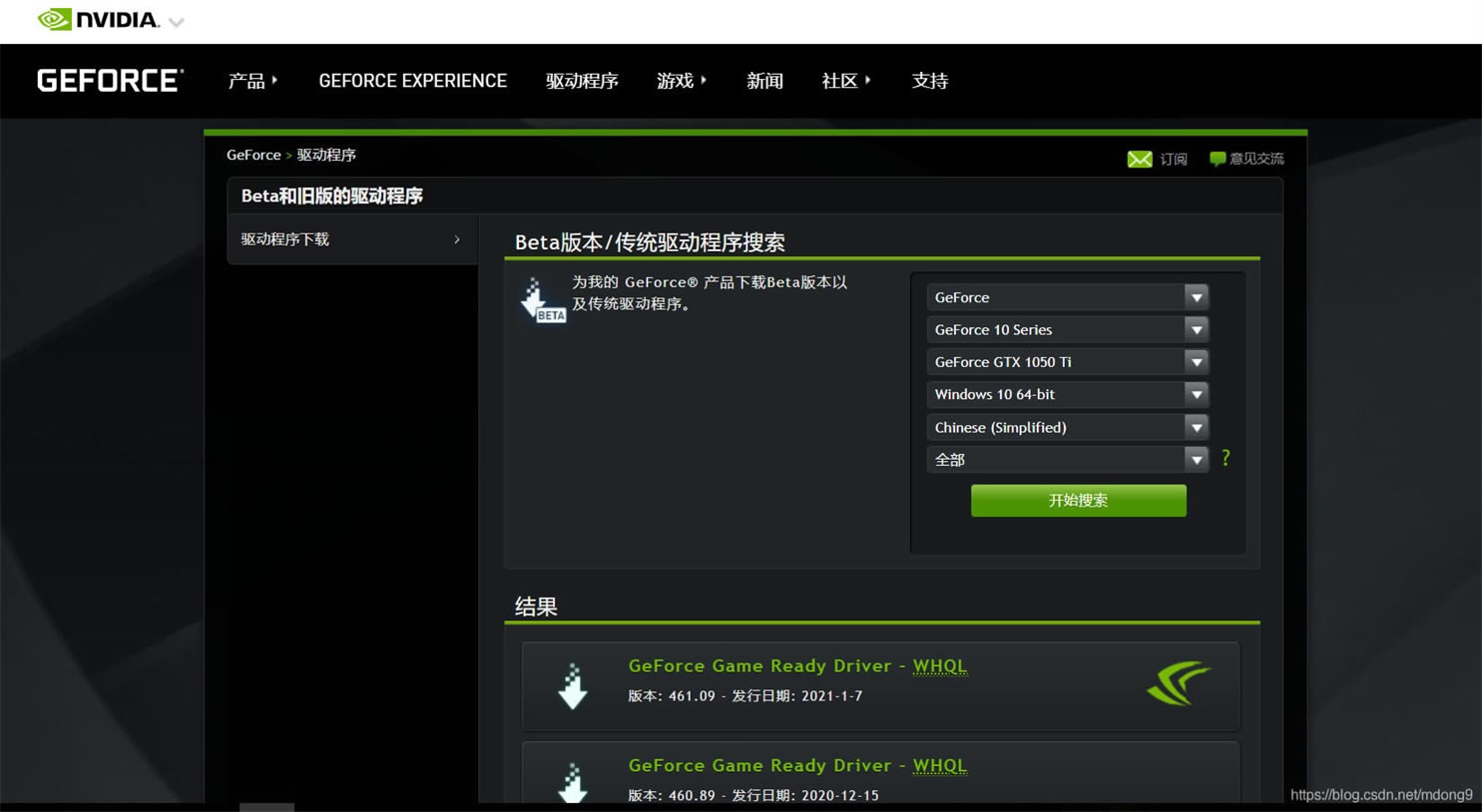The image size is (1482, 812).
Task: Open the GeForce product type dropdown
Action: coord(1068,297)
